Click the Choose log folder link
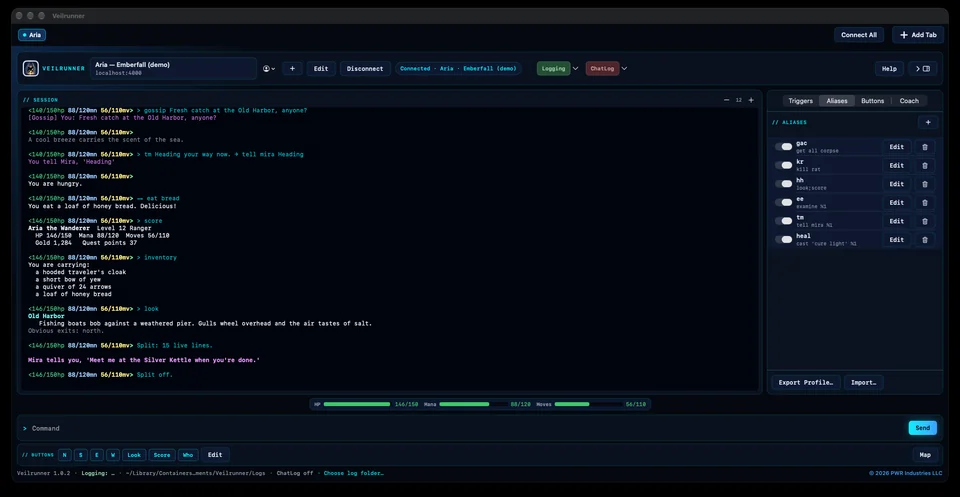Viewport: 960px width, 497px height. point(354,473)
